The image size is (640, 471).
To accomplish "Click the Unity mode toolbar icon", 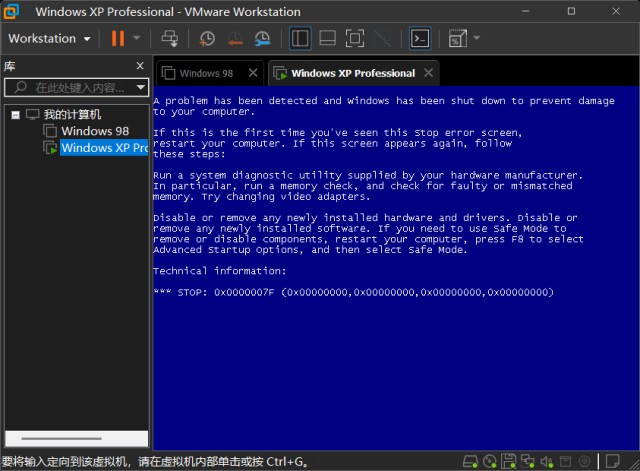I will pos(382,39).
